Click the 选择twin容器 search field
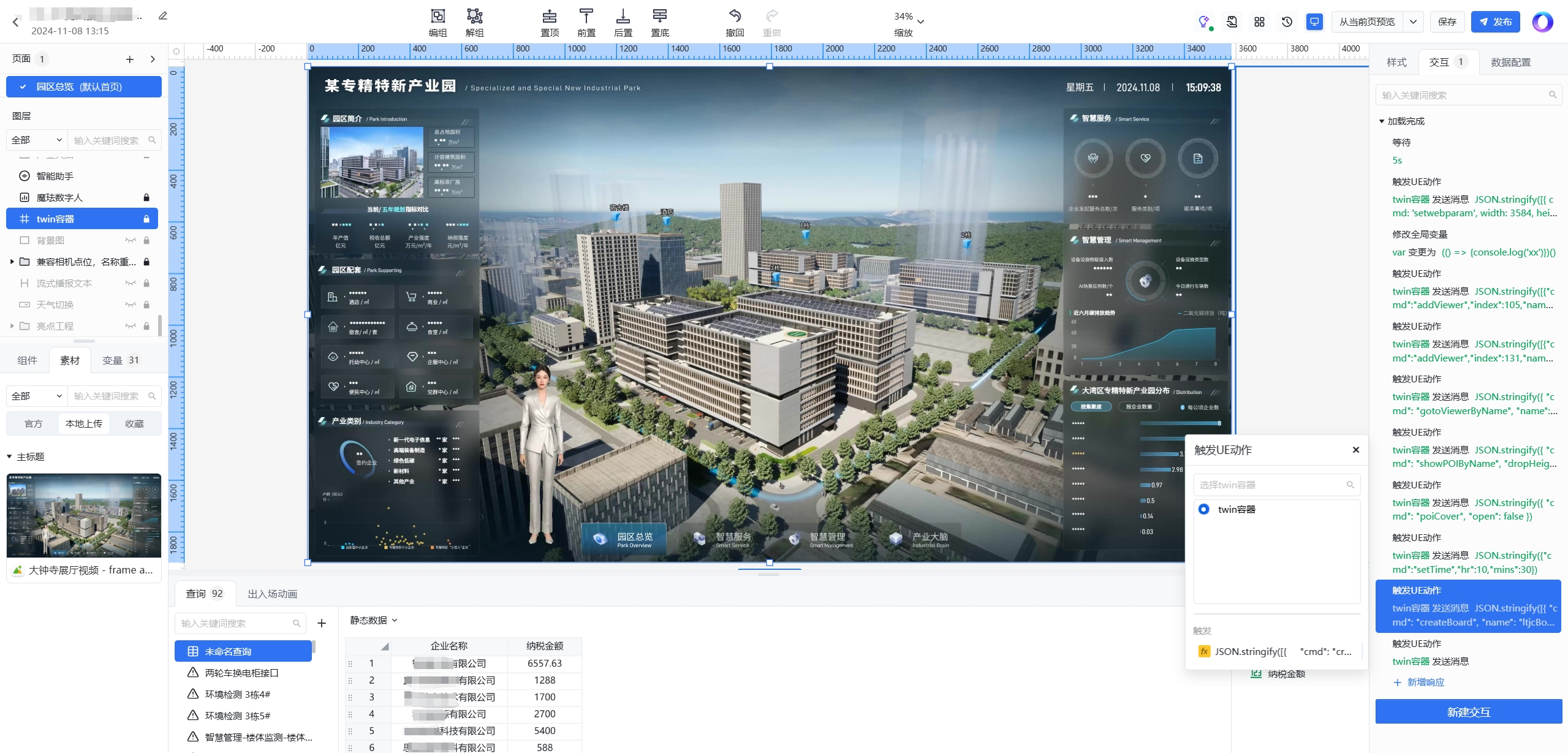This screenshot has width=1568, height=753. click(1276, 485)
